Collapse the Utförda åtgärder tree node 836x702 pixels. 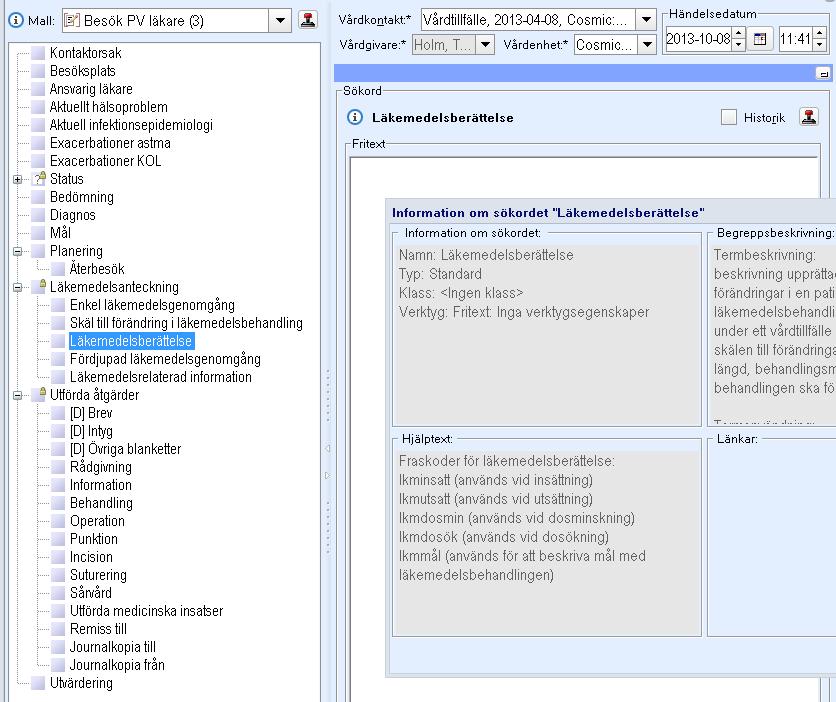click(18, 395)
